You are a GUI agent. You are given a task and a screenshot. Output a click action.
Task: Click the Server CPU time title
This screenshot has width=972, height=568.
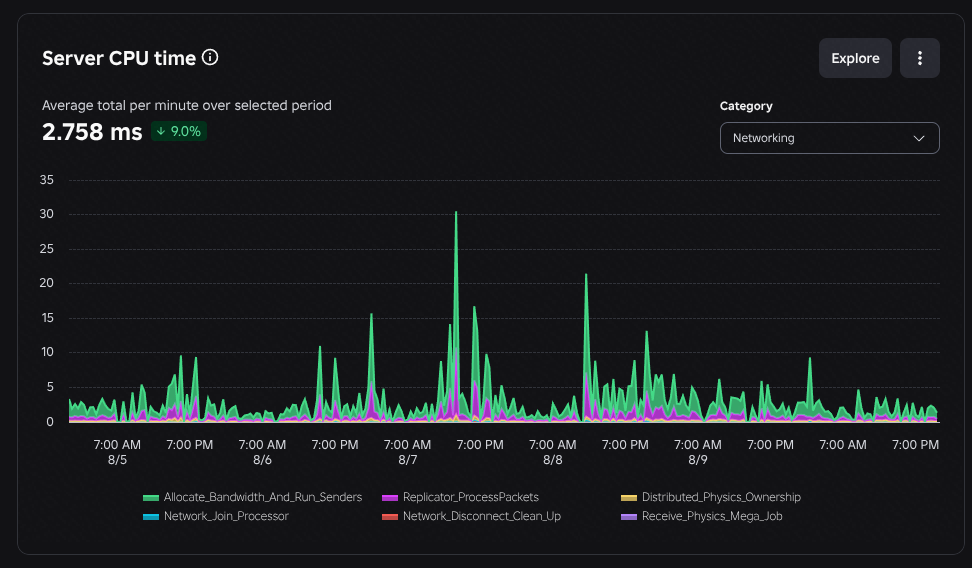[119, 58]
